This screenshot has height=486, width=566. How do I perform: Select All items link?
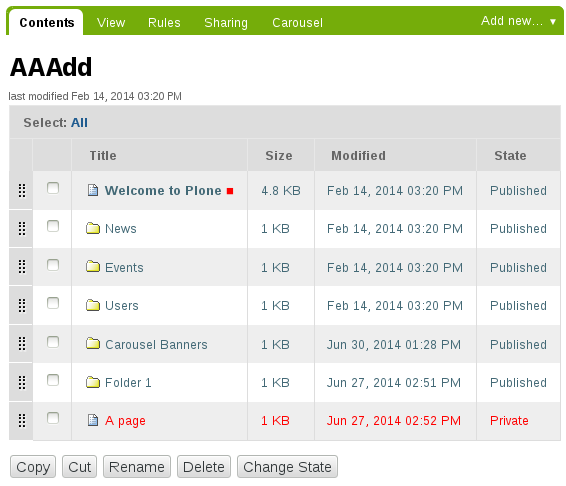coord(79,123)
